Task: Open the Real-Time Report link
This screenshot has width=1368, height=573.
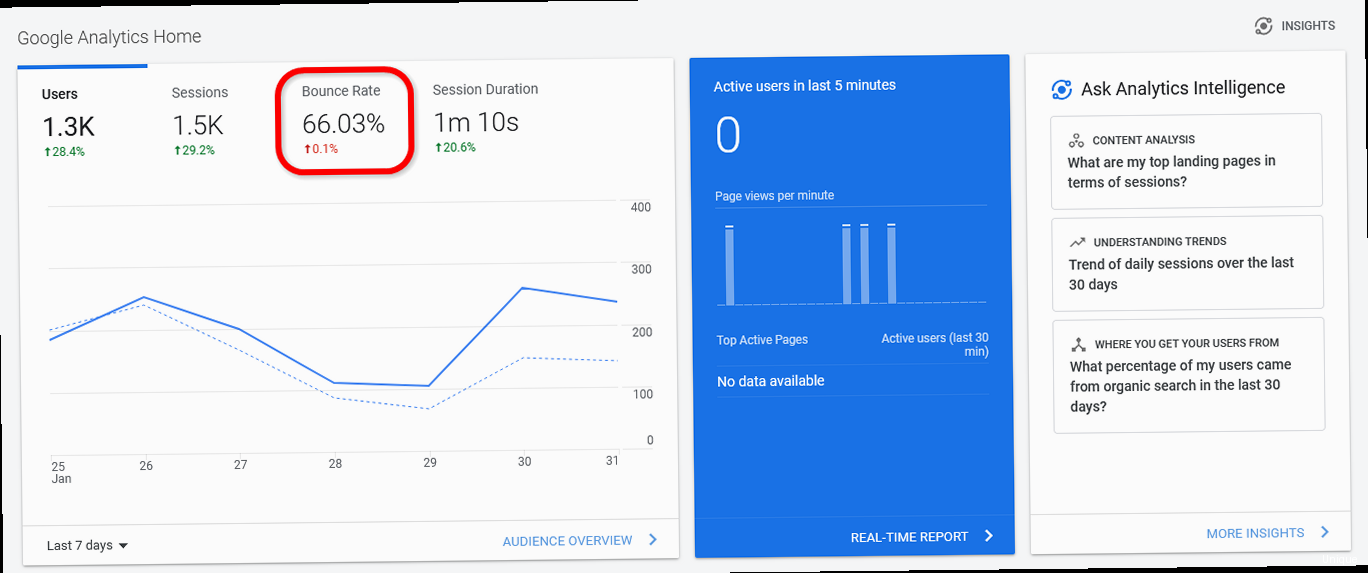Action: [x=909, y=537]
